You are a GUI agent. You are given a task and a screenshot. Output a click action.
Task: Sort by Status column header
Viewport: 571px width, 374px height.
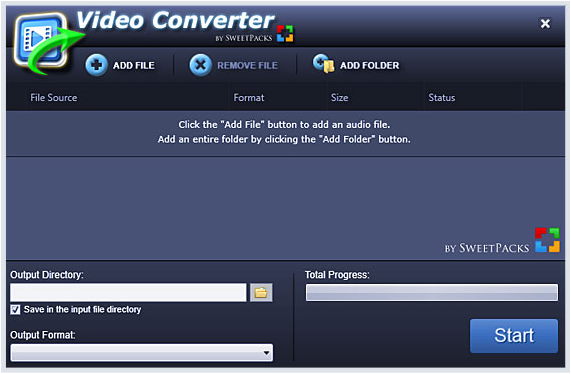click(x=442, y=98)
